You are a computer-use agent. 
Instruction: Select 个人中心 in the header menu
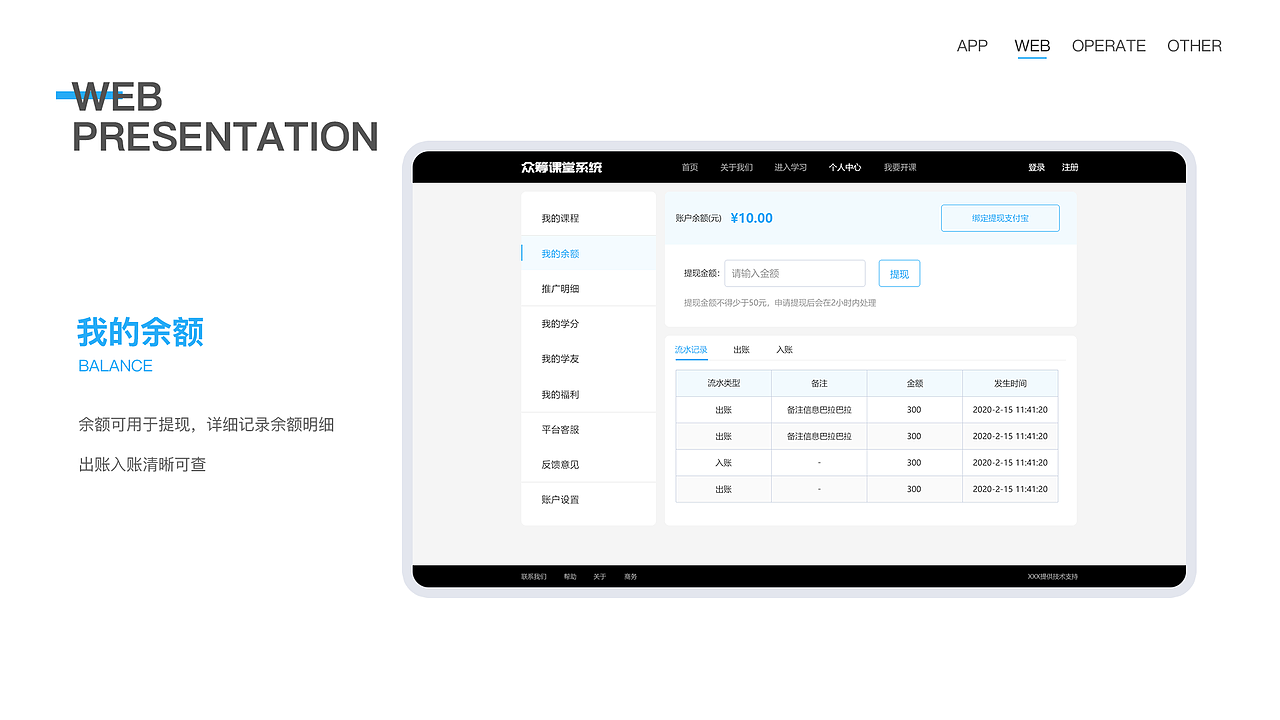(x=845, y=168)
